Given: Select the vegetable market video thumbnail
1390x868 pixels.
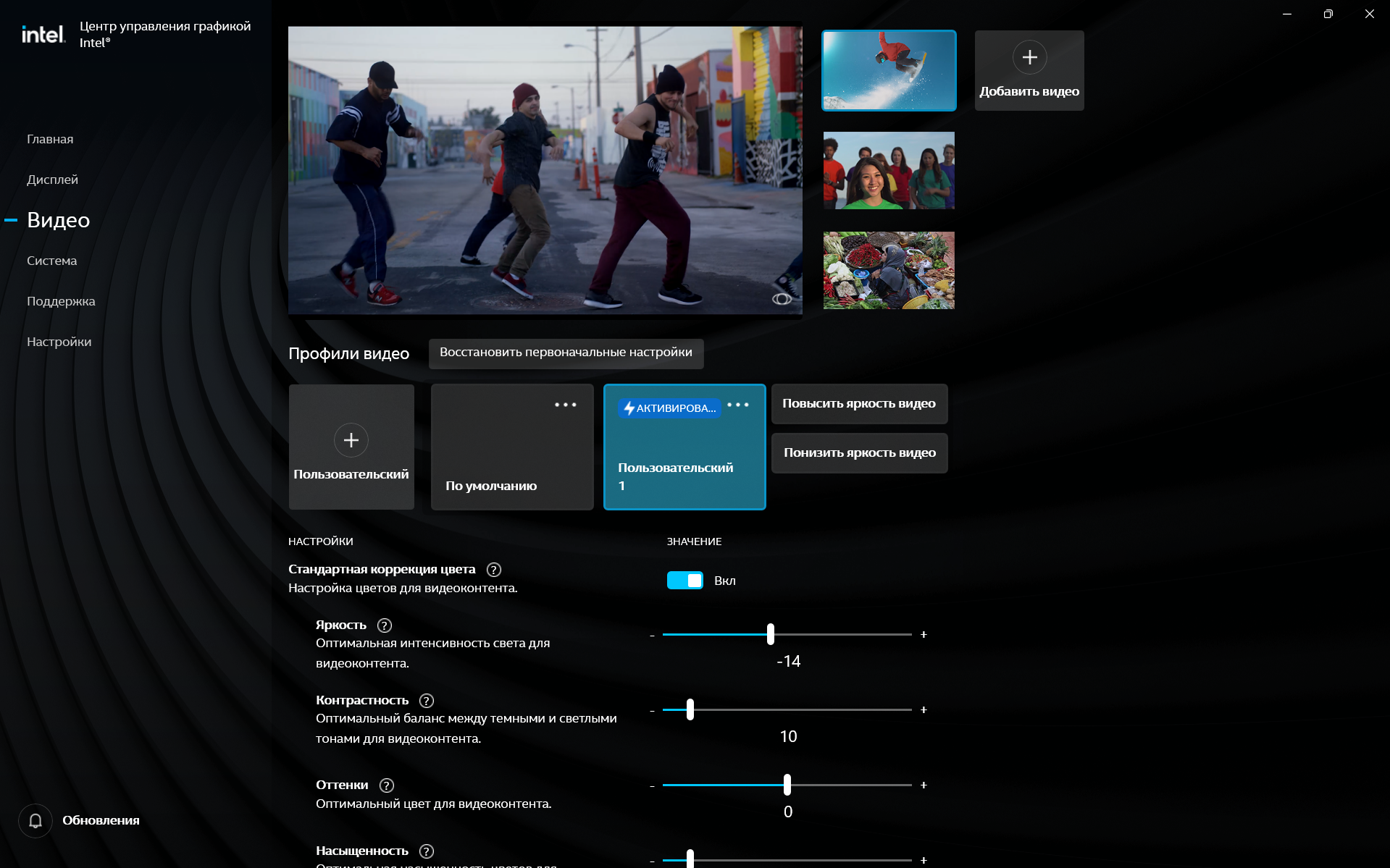Looking at the screenshot, I should (889, 271).
